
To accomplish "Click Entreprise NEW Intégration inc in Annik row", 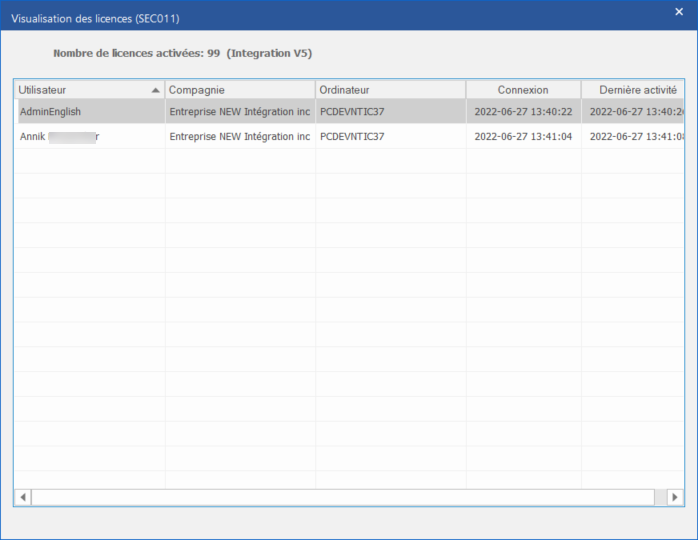I will (240, 136).
